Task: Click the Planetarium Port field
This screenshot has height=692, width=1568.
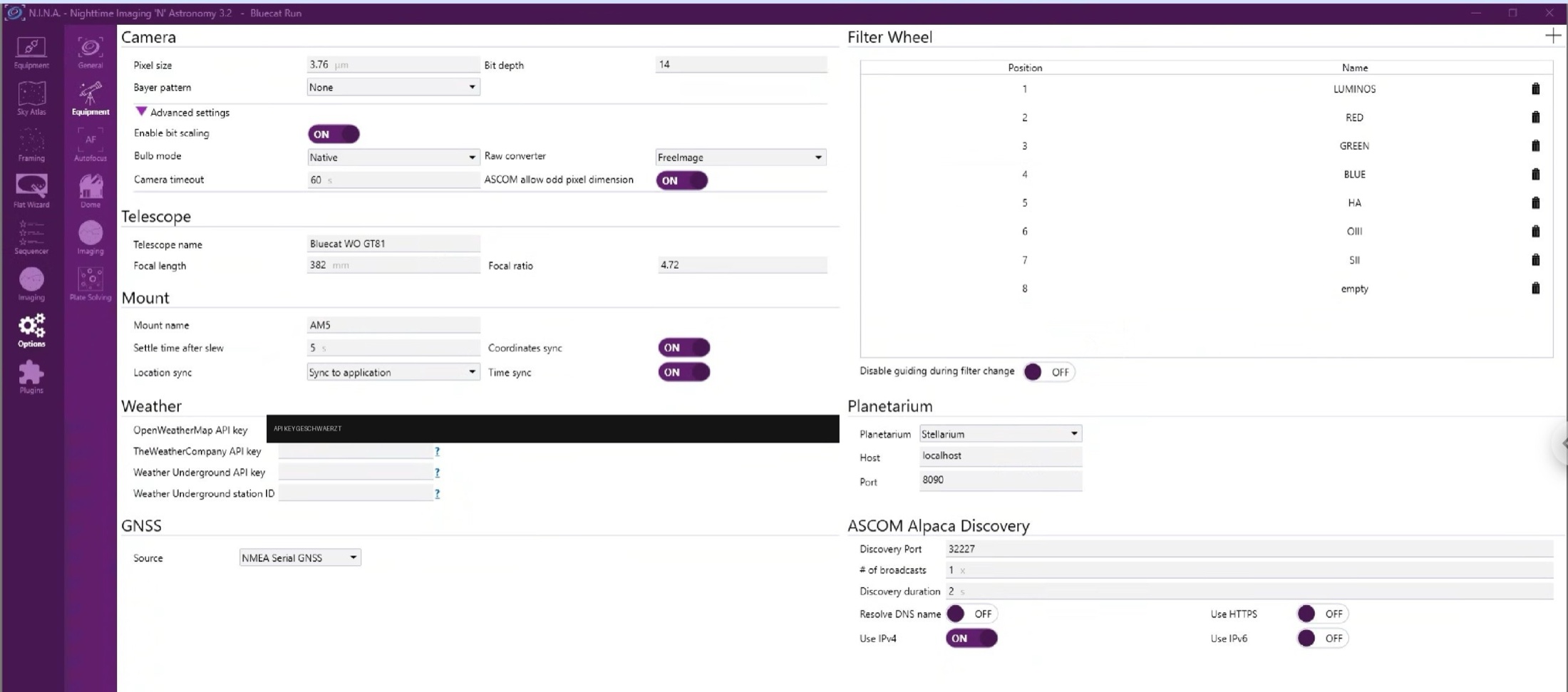Action: (x=1001, y=480)
